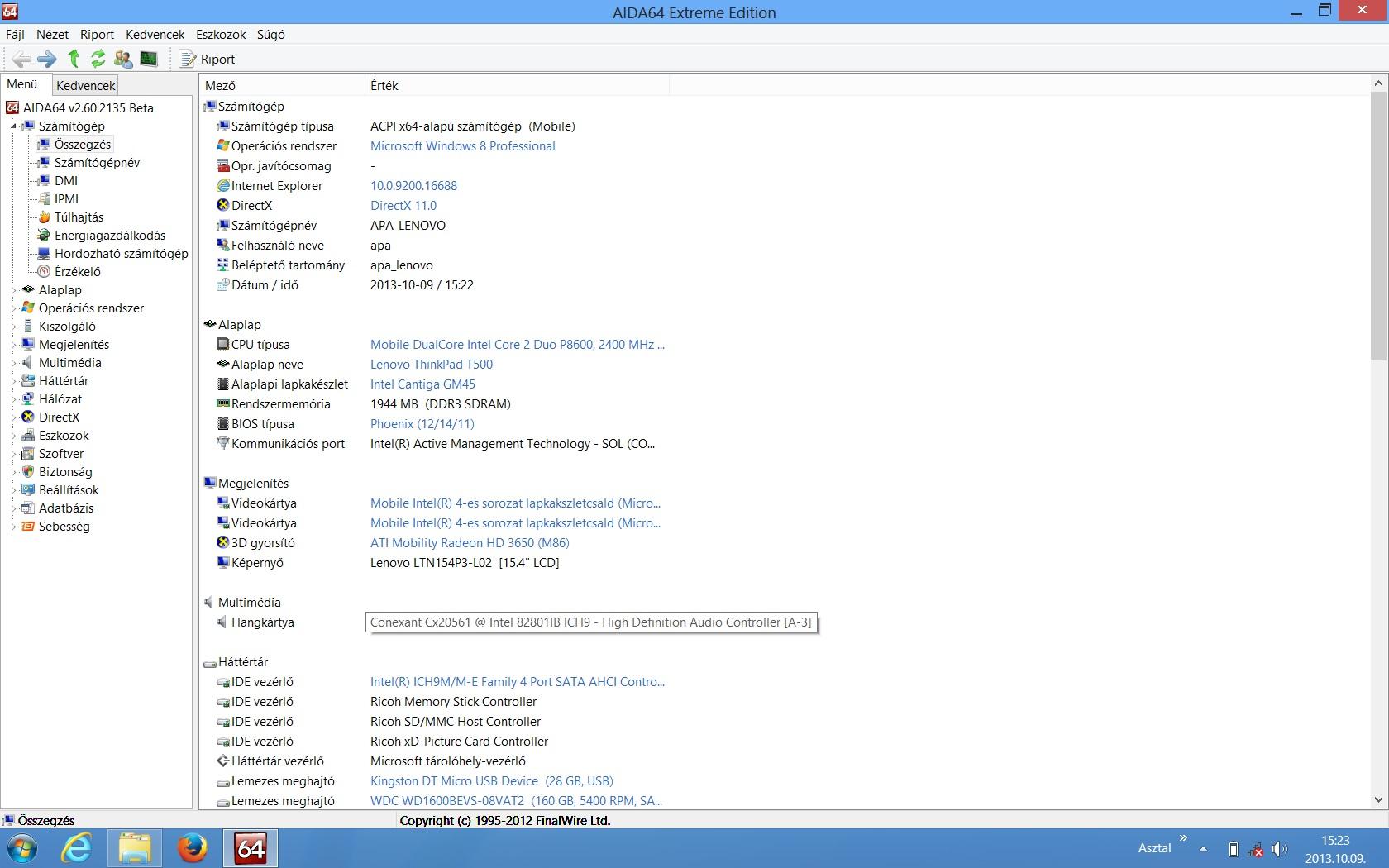Click the Beállítások icon in sidebar tree
This screenshot has width=1389, height=868.
[x=28, y=490]
